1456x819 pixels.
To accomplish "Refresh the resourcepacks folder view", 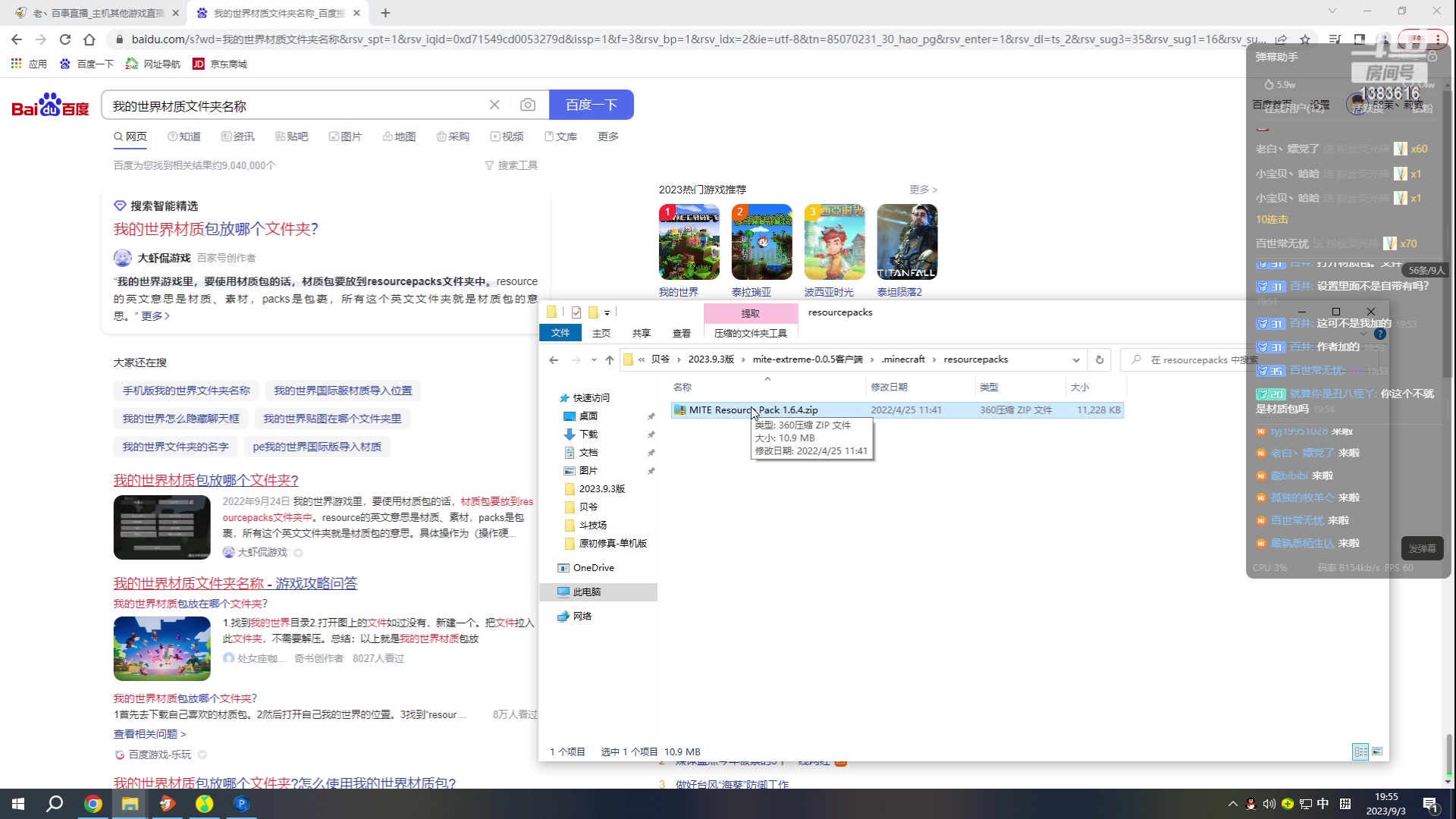I will click(1100, 359).
